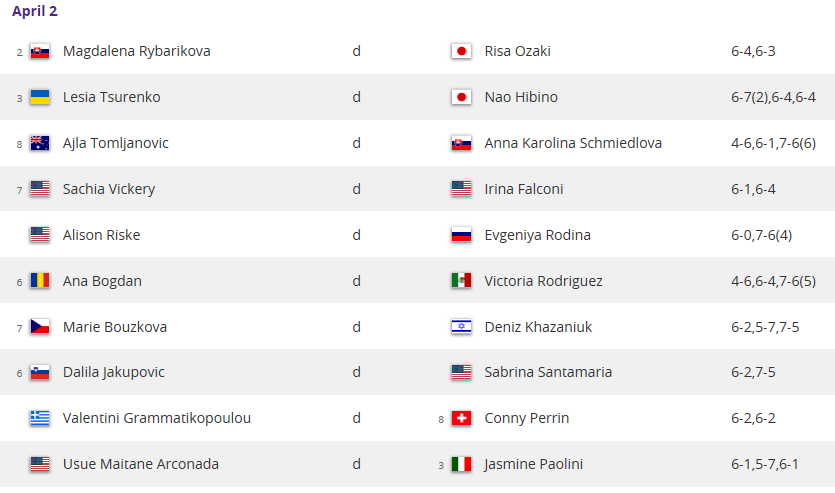This screenshot has width=835, height=493.
Task: Click the 6-7(2),6-4,6-4 score for Tsurenko match
Action: pyautogui.click(x=773, y=97)
